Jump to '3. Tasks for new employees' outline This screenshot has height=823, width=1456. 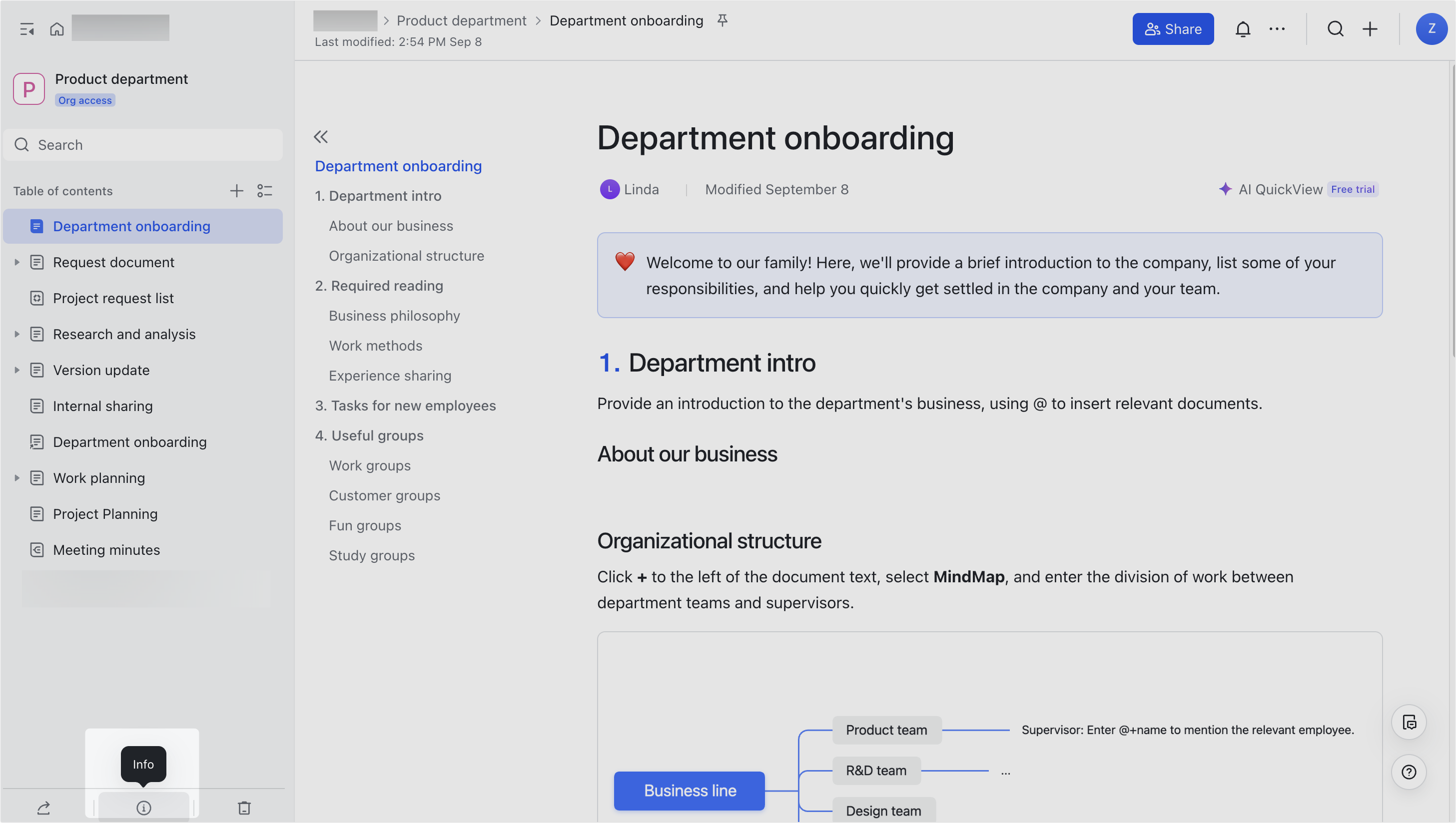pyautogui.click(x=405, y=406)
